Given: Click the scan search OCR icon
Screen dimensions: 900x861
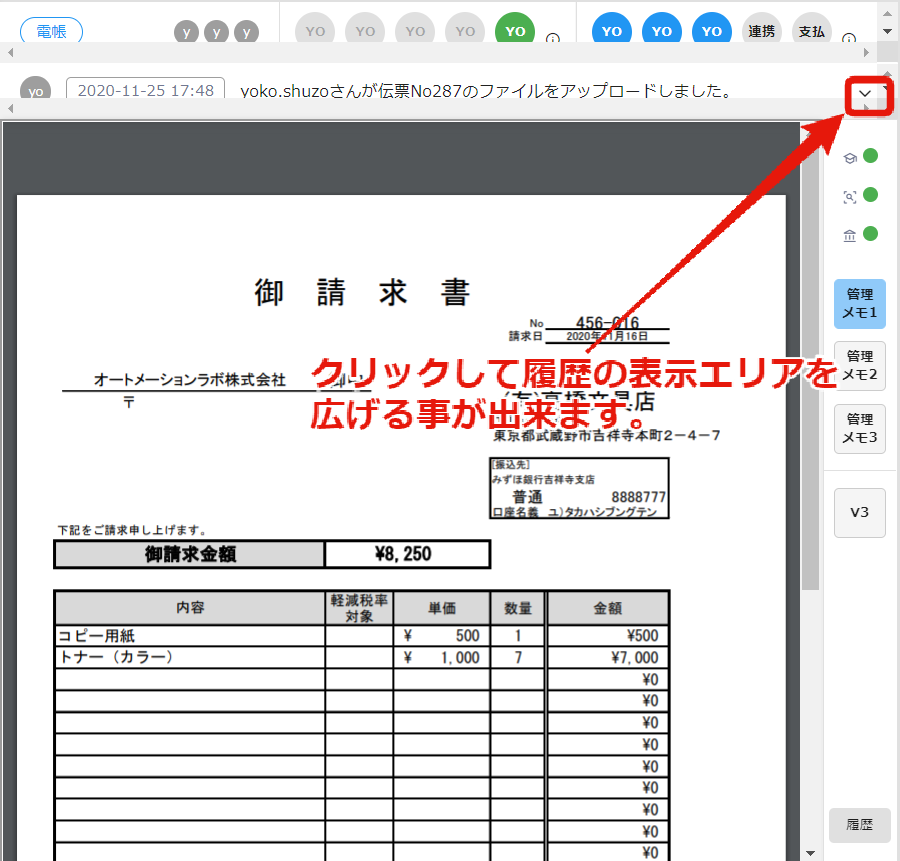Looking at the screenshot, I should (850, 197).
